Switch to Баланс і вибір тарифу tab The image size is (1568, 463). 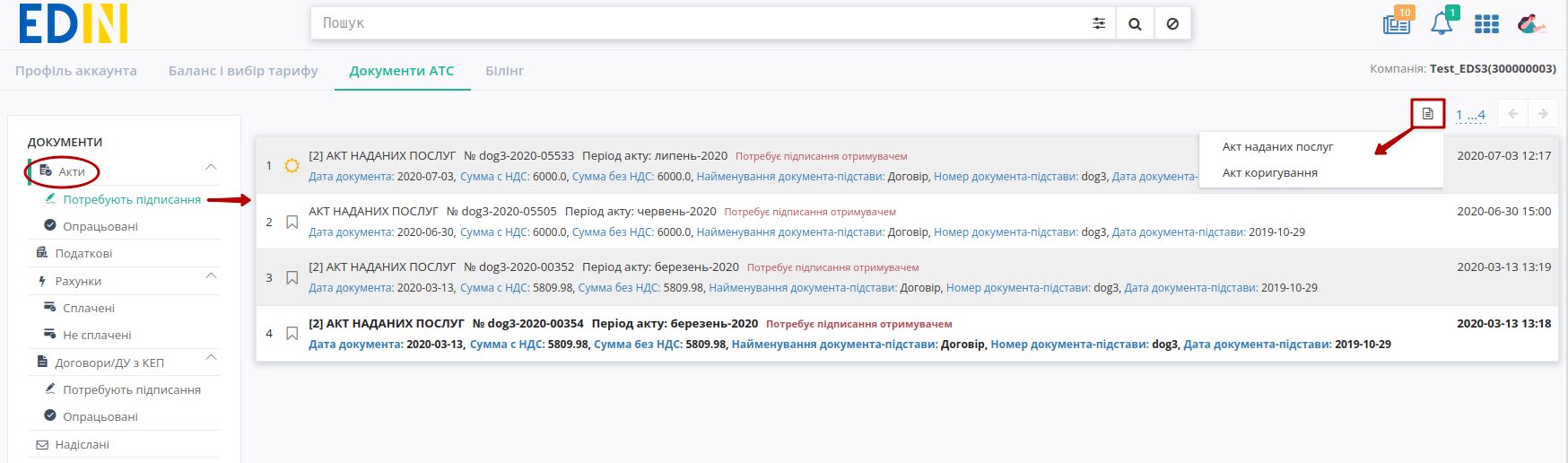coord(243,71)
